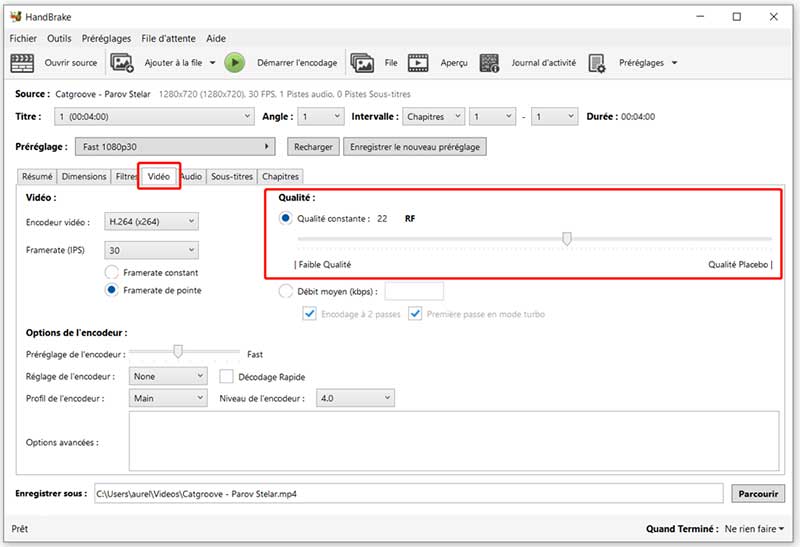Screen dimensions: 800x547
Task: Open the Aide menu
Action: [x=216, y=38]
